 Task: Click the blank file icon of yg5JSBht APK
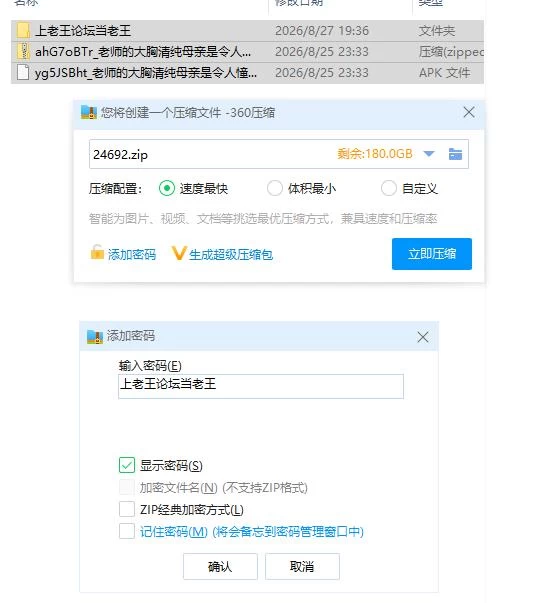23,72
